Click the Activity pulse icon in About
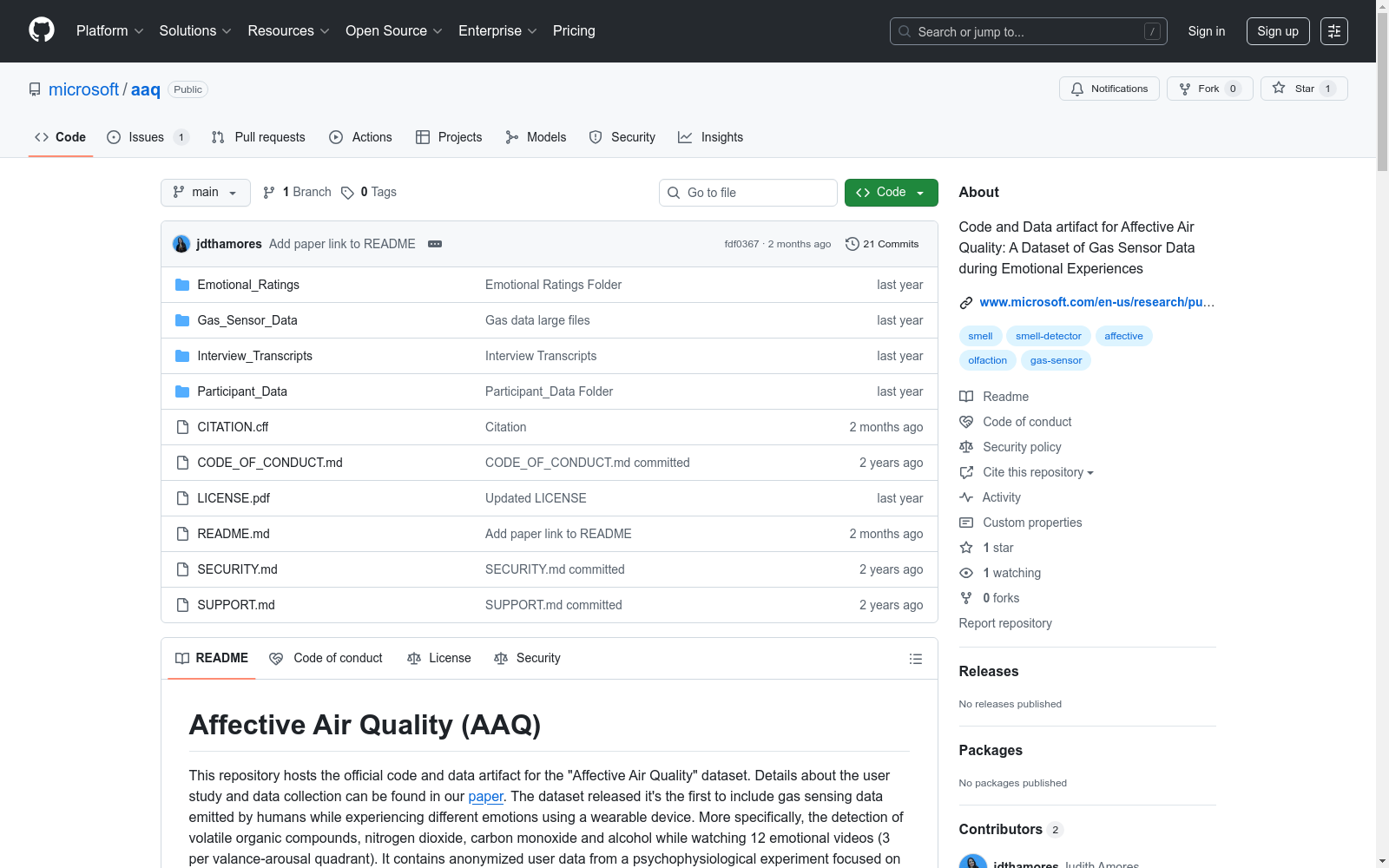This screenshot has height=868, width=1389. point(966,497)
